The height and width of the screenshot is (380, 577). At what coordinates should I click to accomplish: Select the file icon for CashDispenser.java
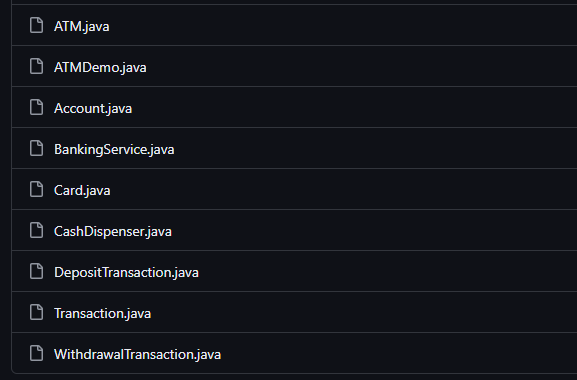[x=36, y=230]
